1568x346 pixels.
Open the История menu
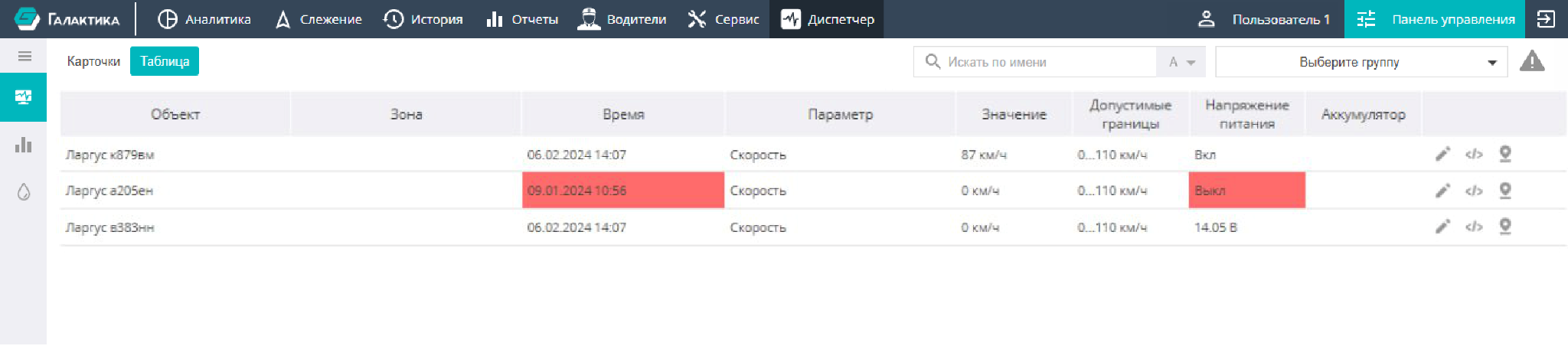[423, 19]
